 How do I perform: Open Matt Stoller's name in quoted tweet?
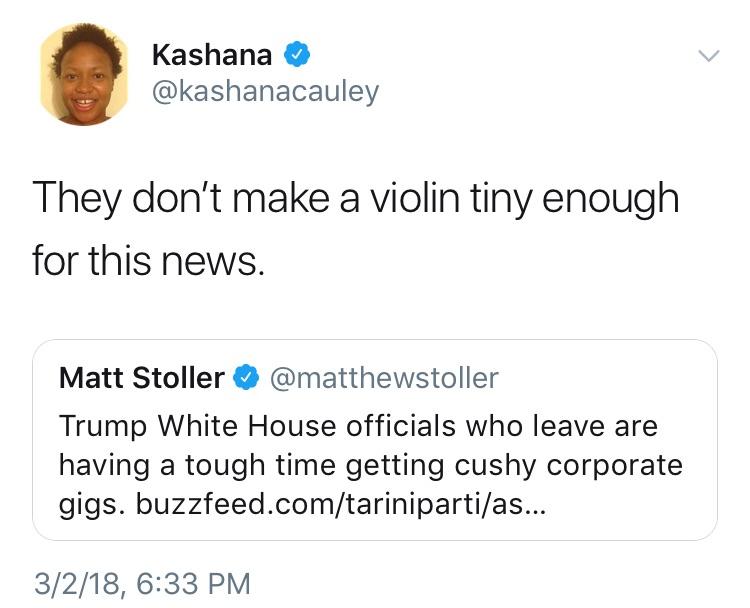[142, 378]
